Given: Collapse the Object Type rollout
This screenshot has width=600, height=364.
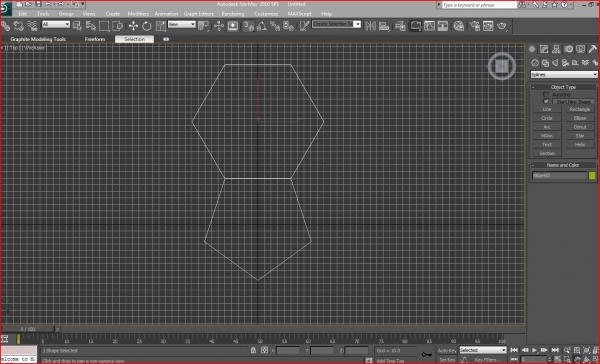Looking at the screenshot, I should (563, 87).
